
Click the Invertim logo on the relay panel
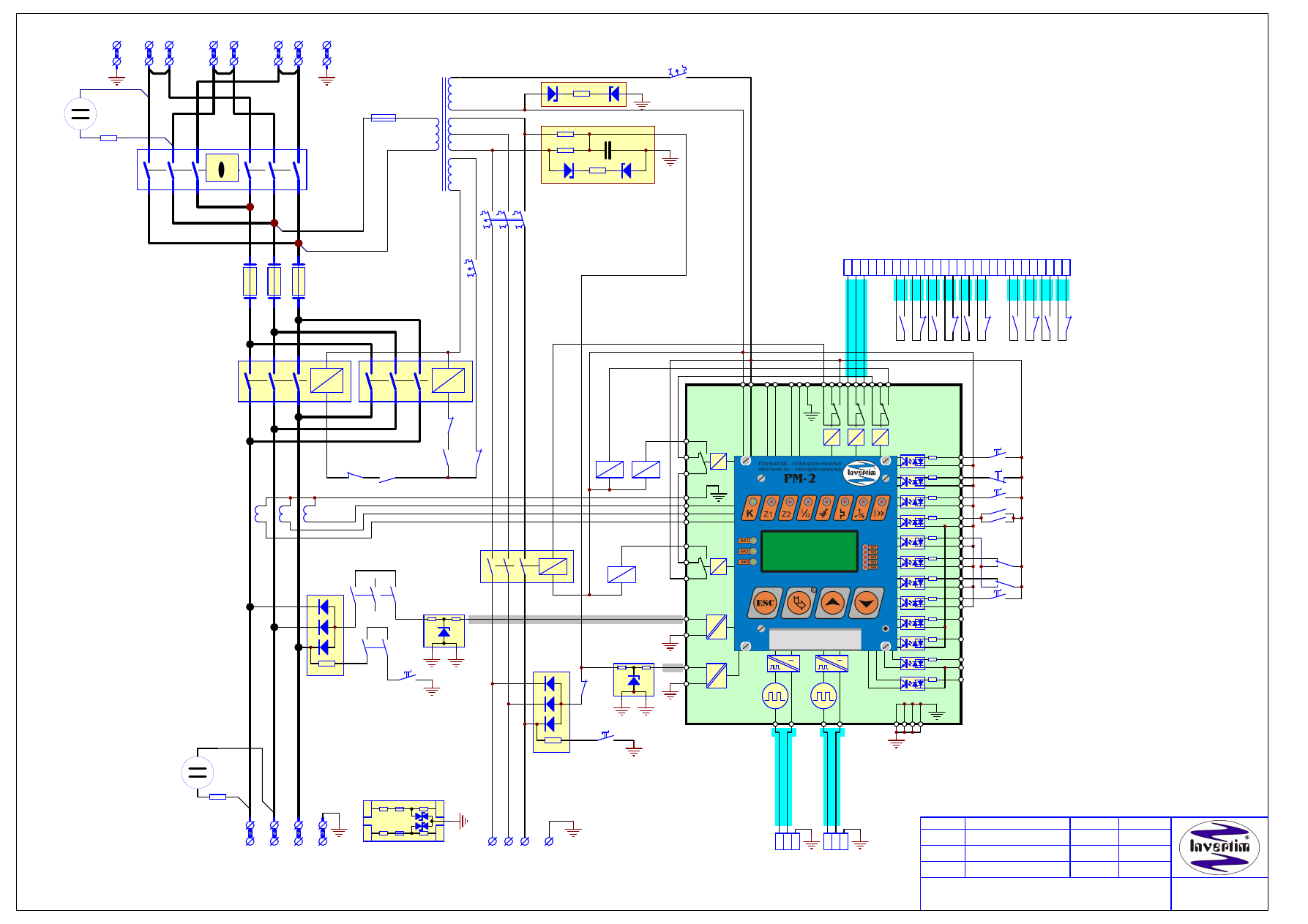(862, 473)
